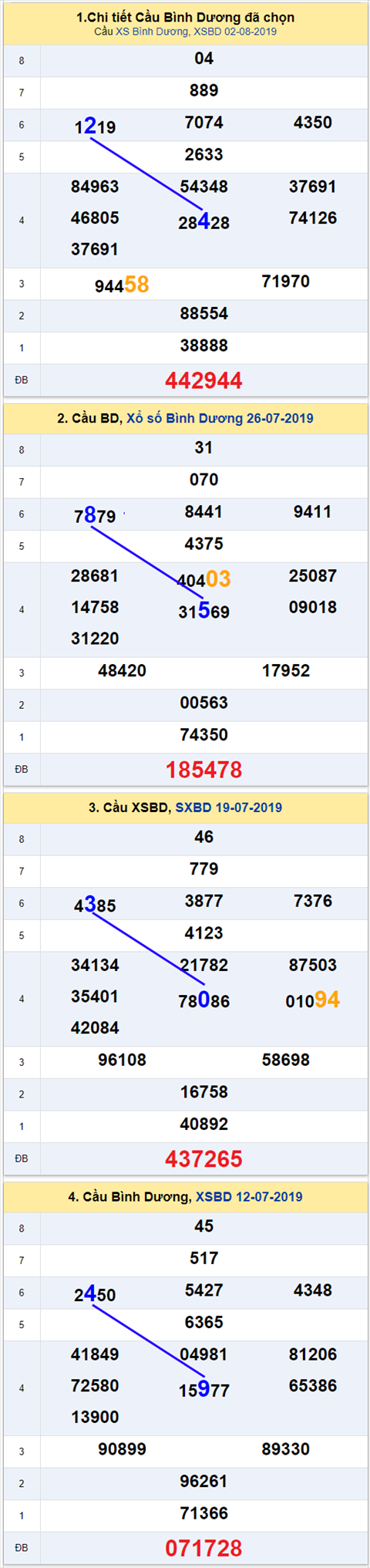Viewport: 370px width, 1568px height.
Task: Select the number 2450
Action: pyautogui.click(x=95, y=1295)
